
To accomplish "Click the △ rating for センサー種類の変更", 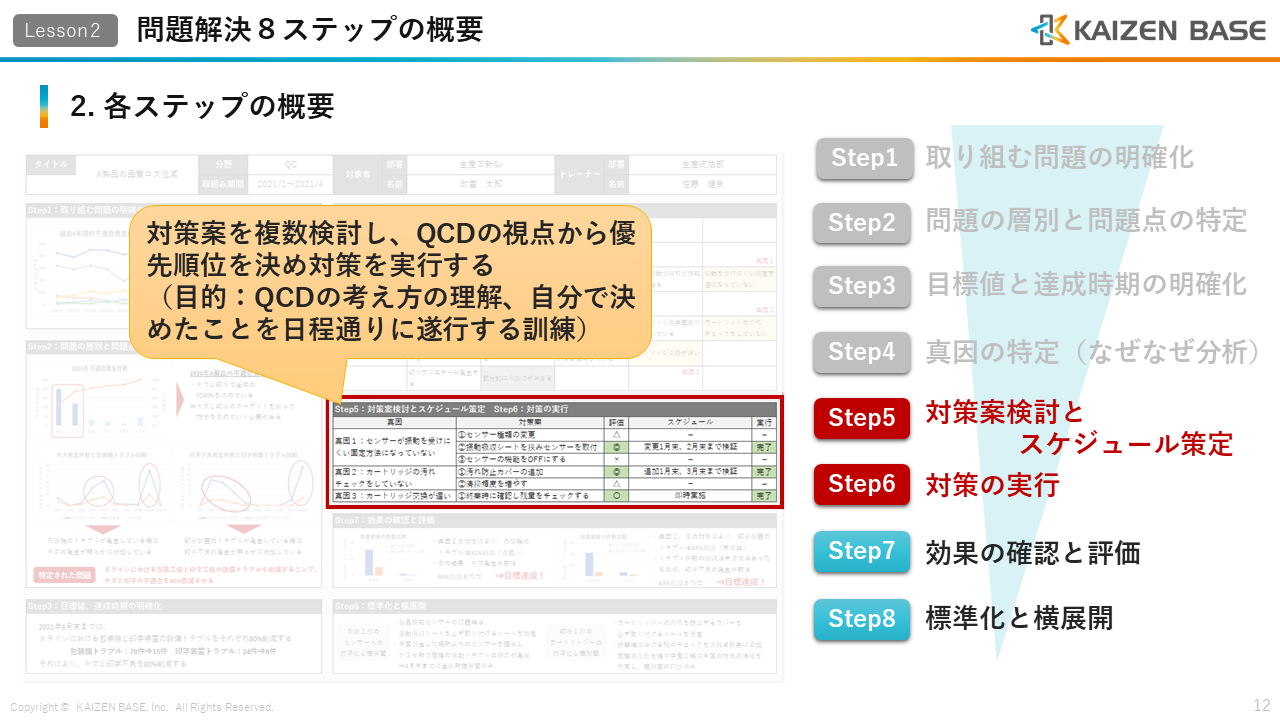I will pyautogui.click(x=616, y=435).
